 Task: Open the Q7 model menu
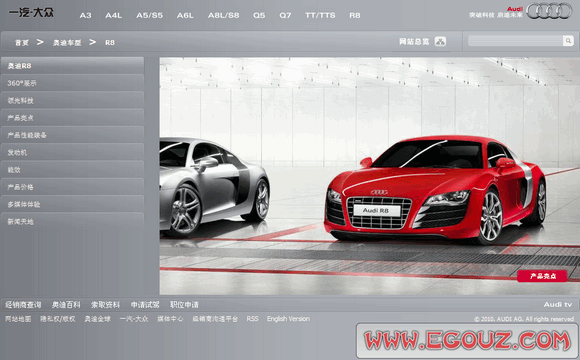tap(285, 16)
